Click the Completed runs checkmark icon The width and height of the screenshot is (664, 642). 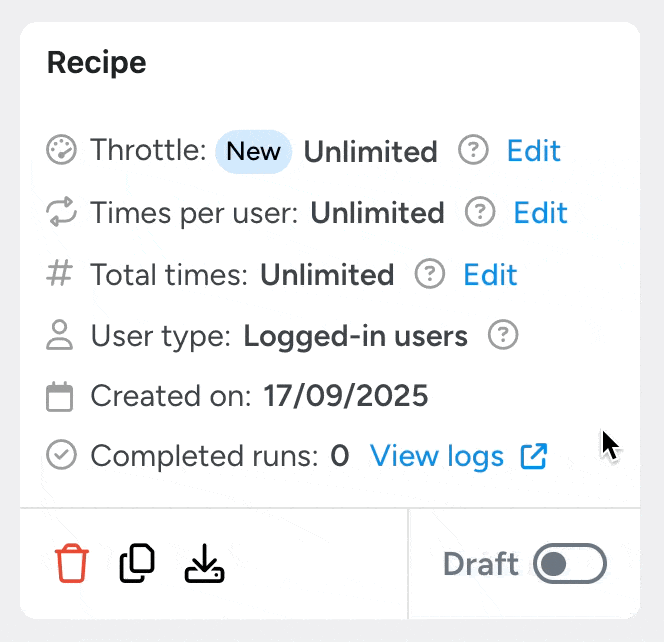62,457
